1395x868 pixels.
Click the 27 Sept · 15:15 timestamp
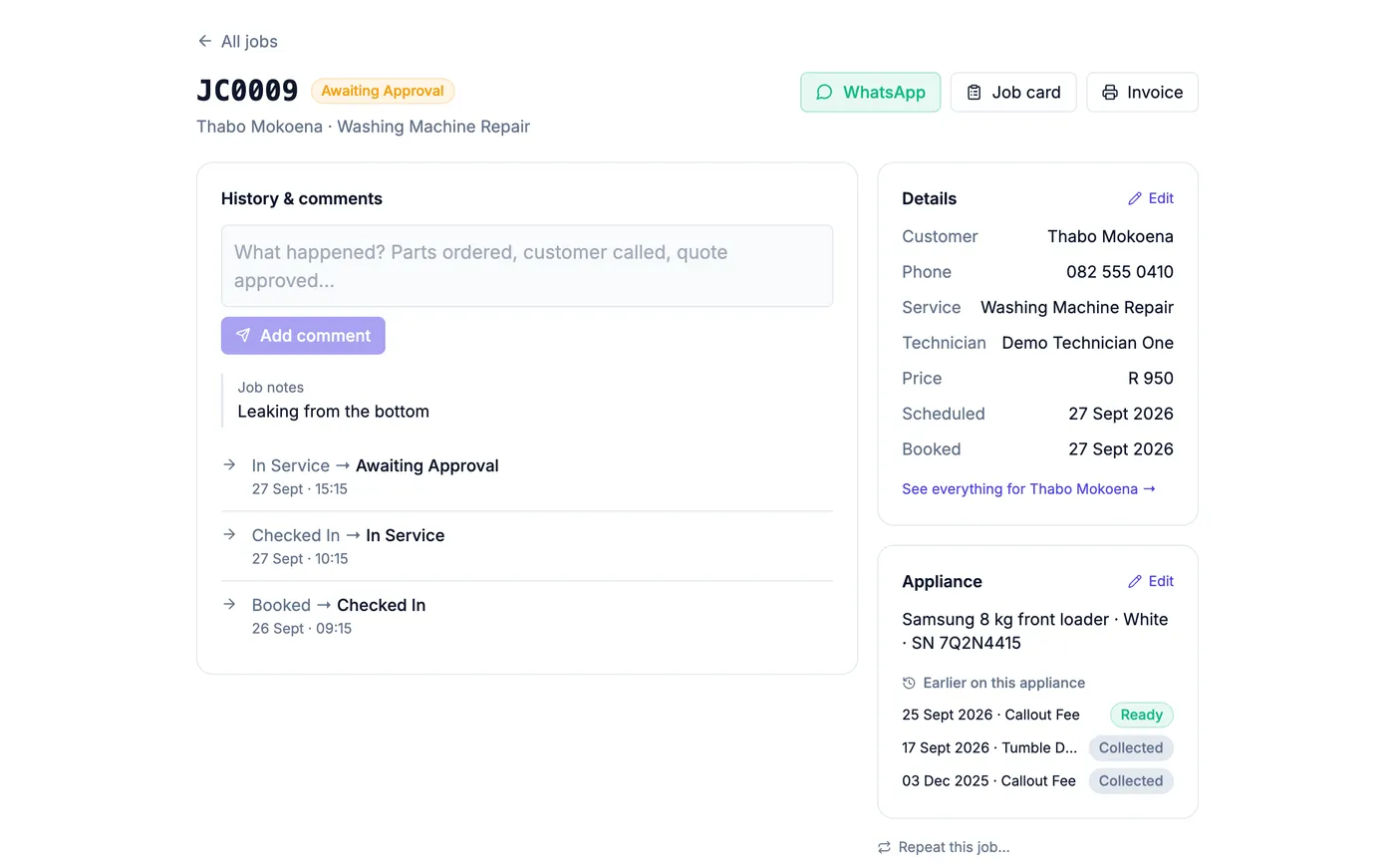(x=300, y=489)
